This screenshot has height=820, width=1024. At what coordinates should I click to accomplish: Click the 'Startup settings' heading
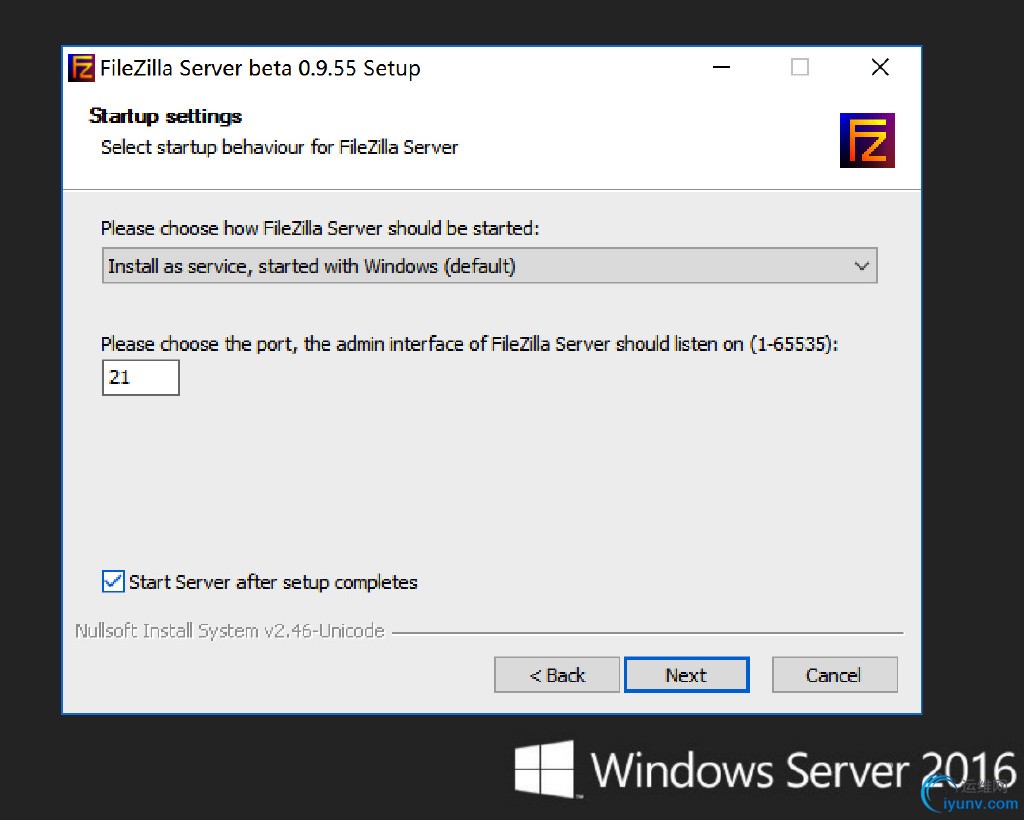tap(165, 116)
